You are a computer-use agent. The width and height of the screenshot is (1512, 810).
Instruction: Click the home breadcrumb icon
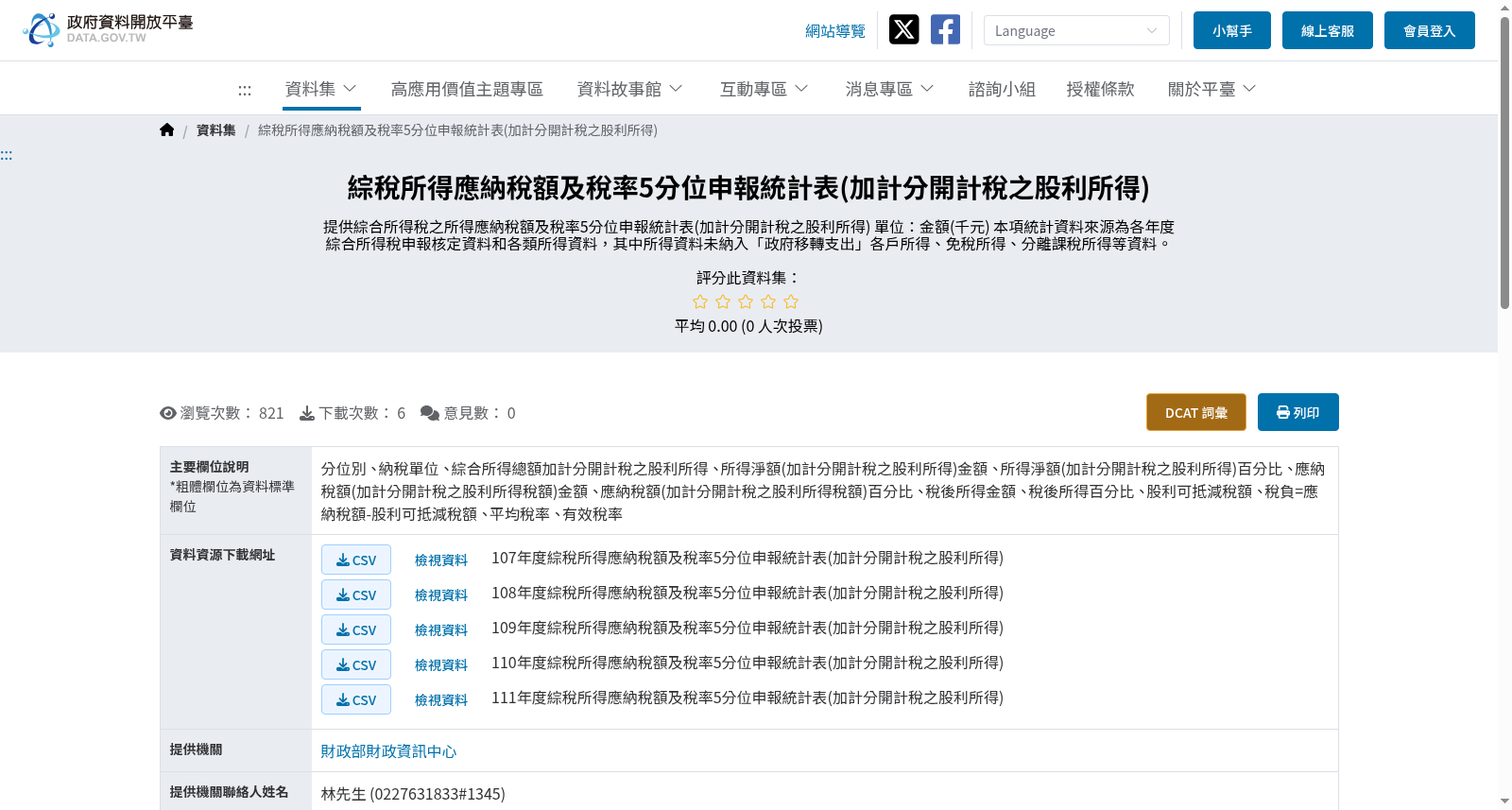pyautogui.click(x=167, y=129)
